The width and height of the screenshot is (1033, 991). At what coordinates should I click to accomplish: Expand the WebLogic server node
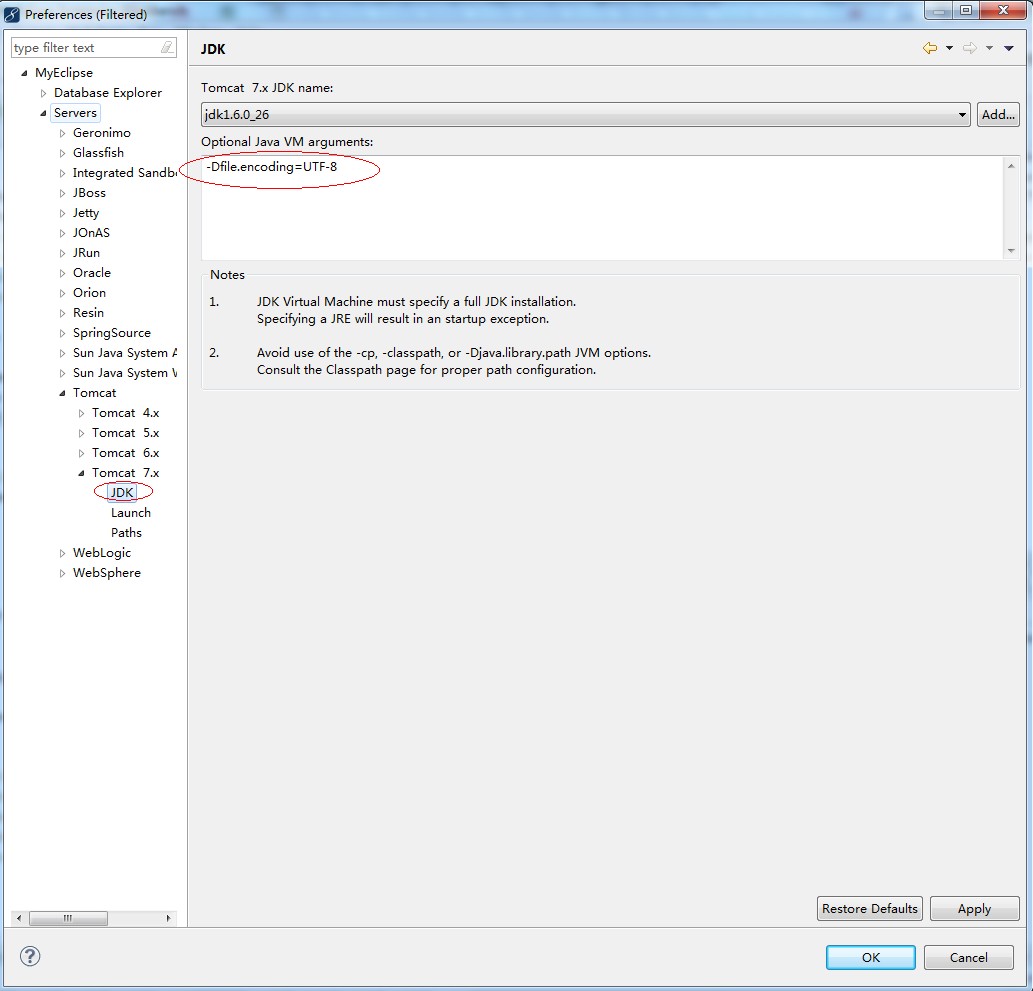pyautogui.click(x=63, y=553)
